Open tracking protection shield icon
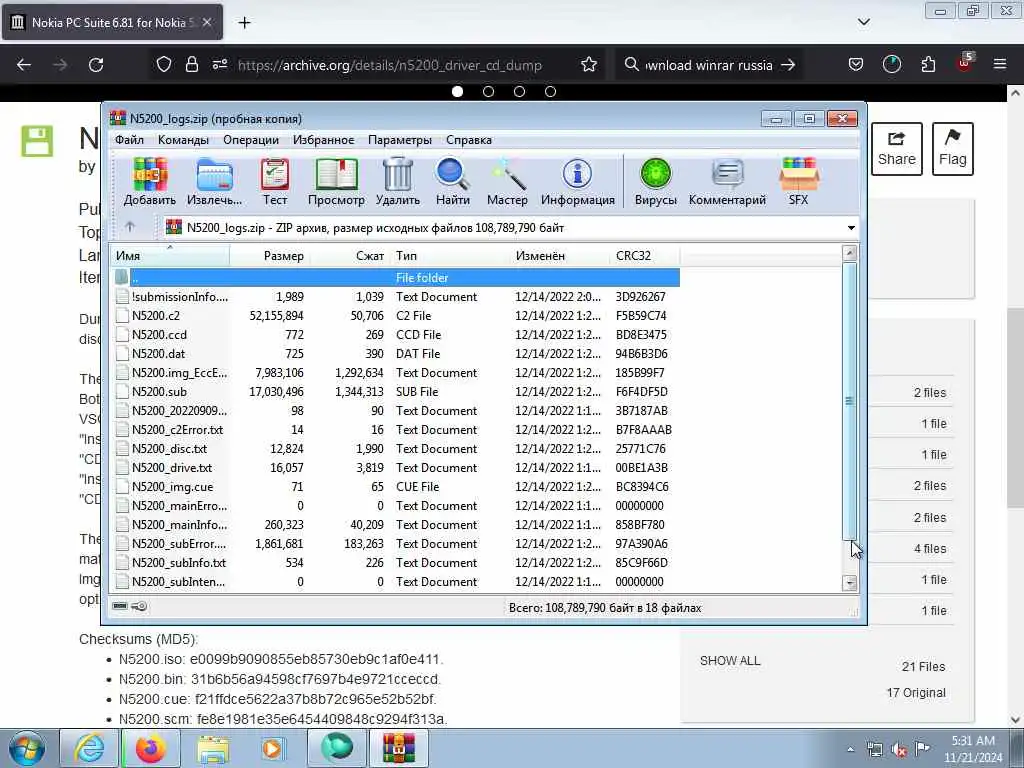The height and width of the screenshot is (768, 1024). click(x=164, y=65)
